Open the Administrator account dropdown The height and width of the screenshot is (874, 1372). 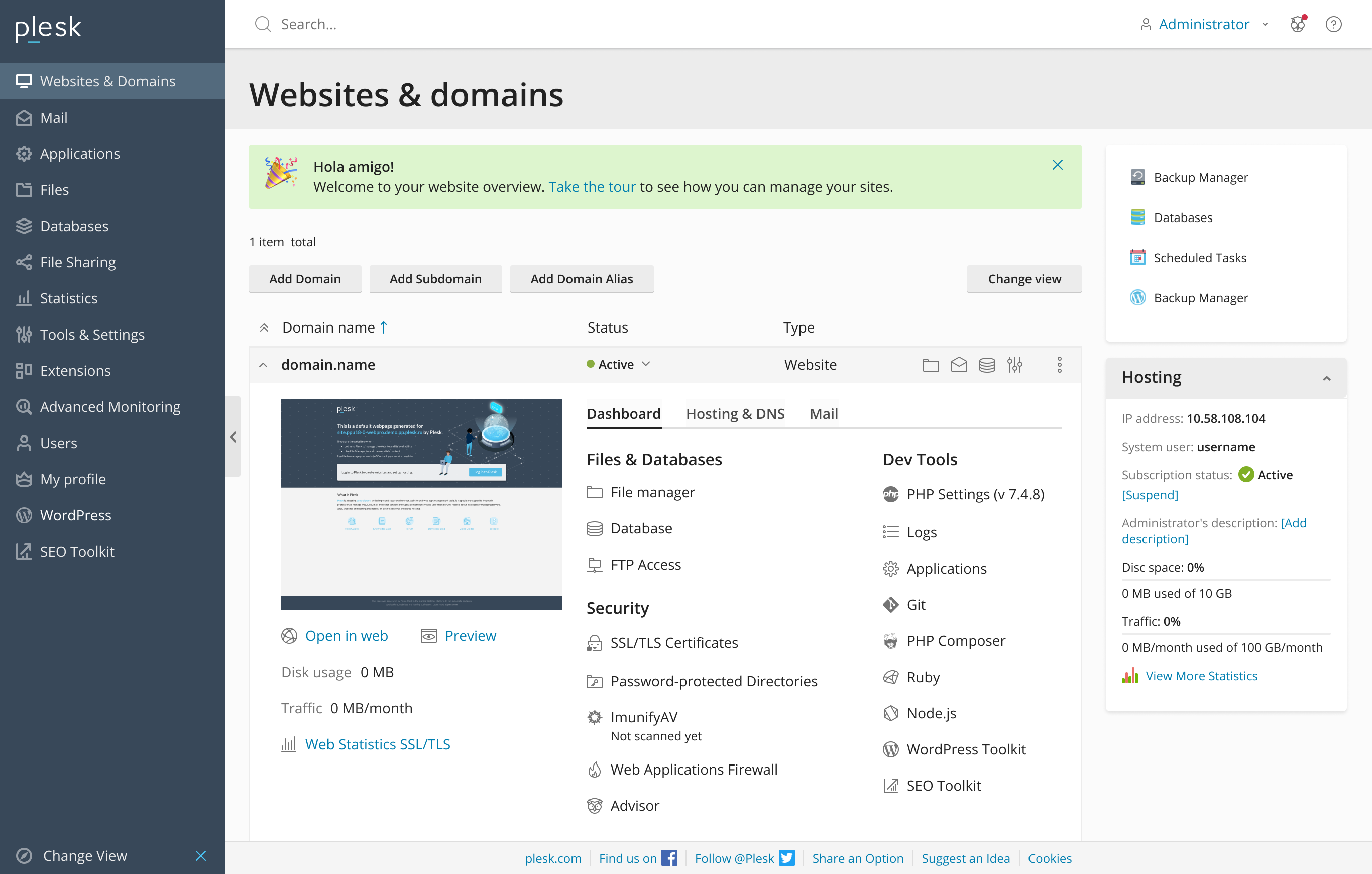click(x=1203, y=24)
